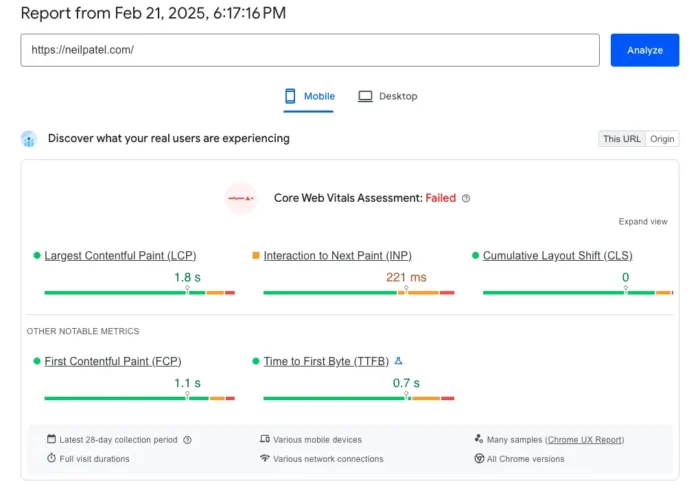
Task: Click the green dot beside TTFB
Action: click(256, 361)
